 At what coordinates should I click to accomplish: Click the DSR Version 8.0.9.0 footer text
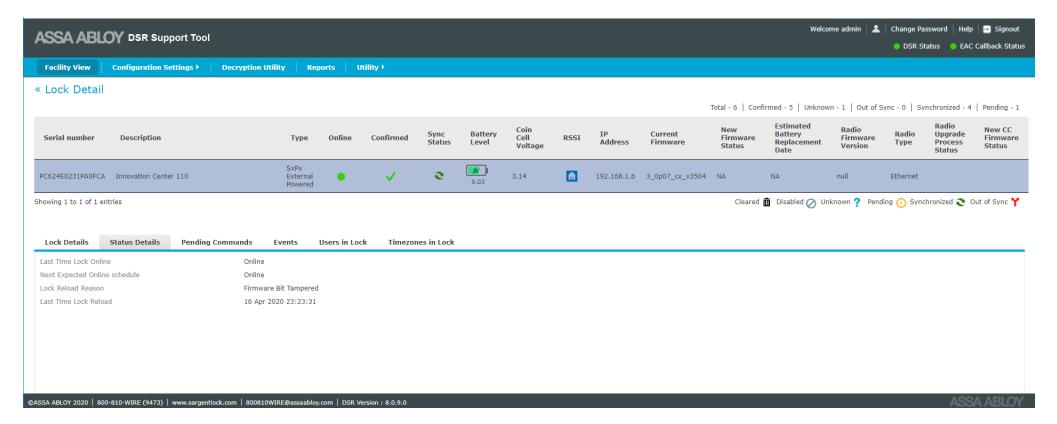[x=374, y=402]
